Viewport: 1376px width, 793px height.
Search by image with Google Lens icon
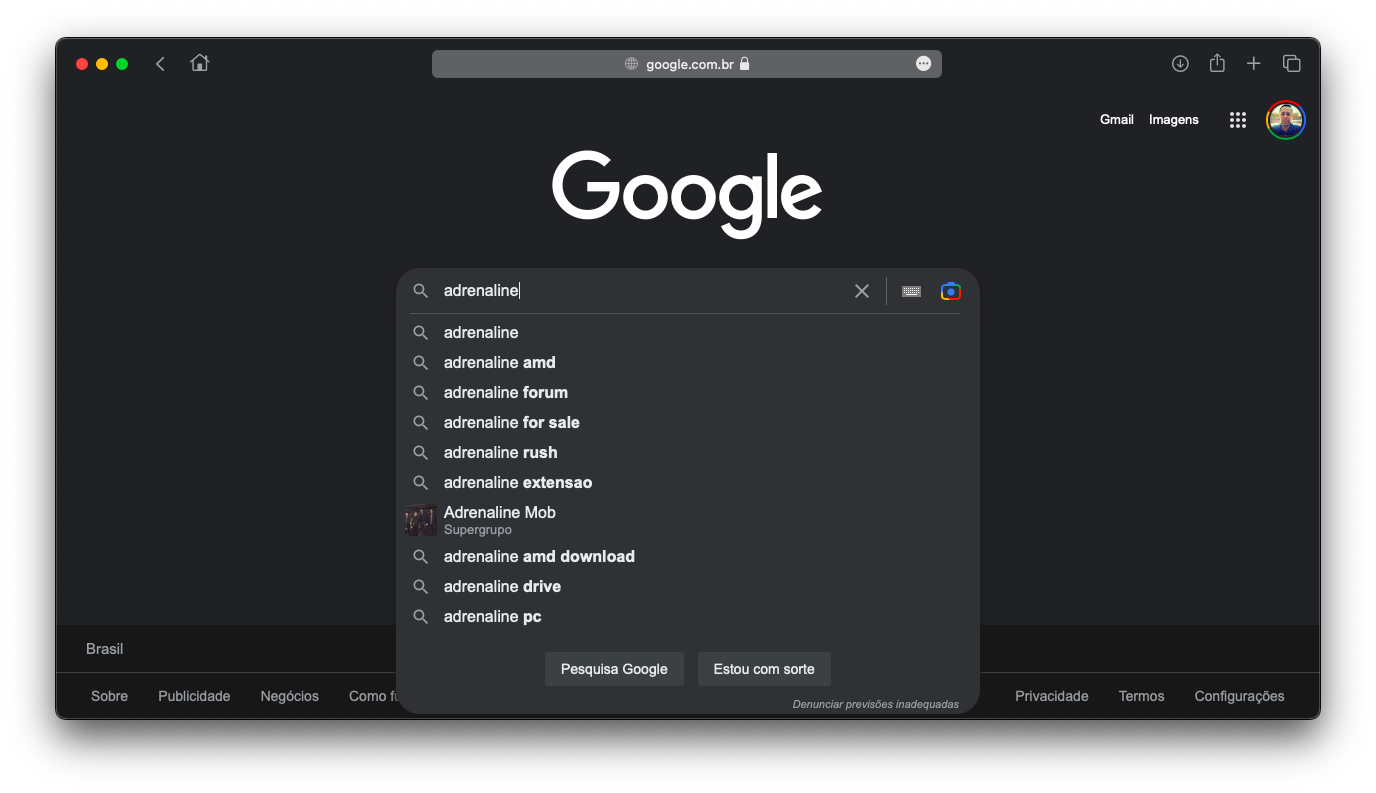951,291
